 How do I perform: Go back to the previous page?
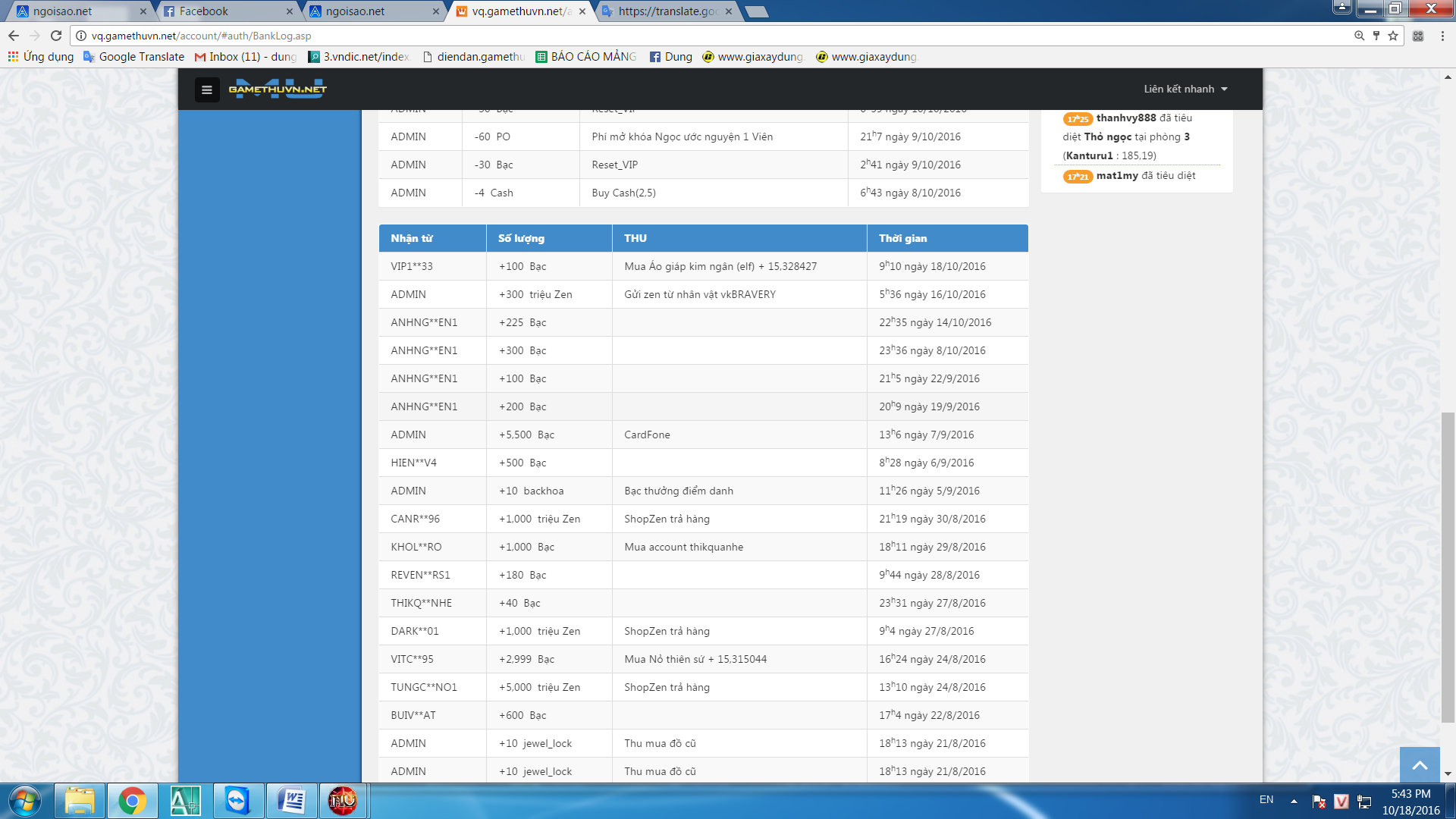(x=14, y=36)
